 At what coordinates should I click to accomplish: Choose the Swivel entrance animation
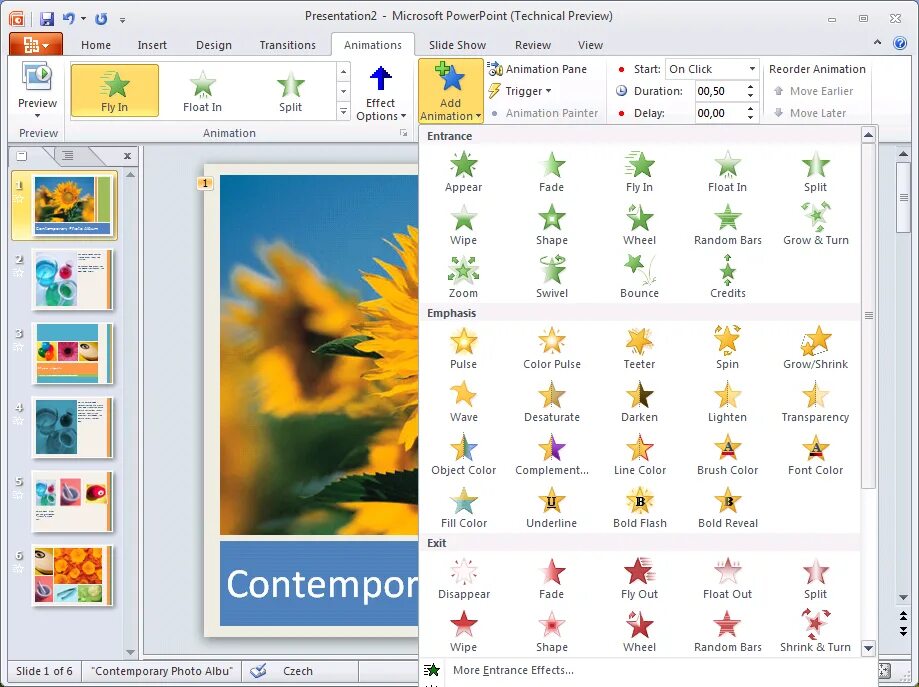[x=552, y=278]
